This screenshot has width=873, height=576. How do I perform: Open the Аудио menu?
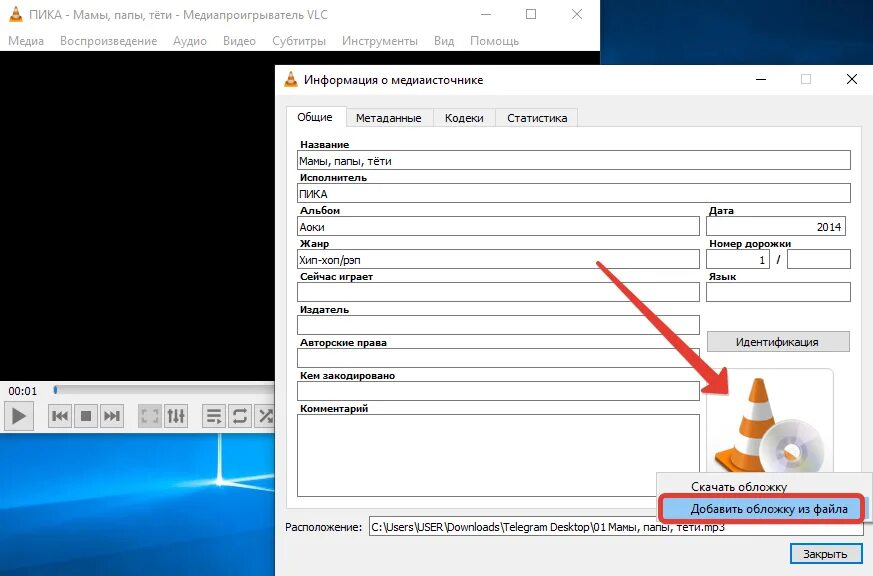tap(190, 41)
